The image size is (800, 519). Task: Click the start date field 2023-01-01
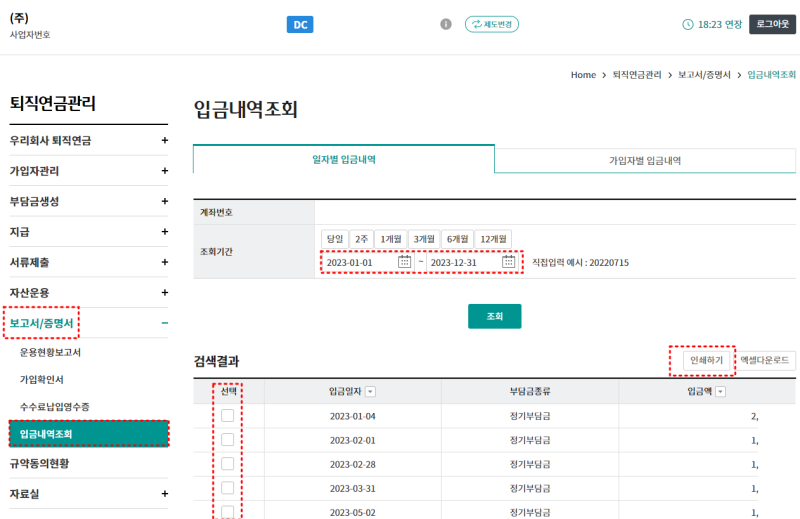point(359,262)
